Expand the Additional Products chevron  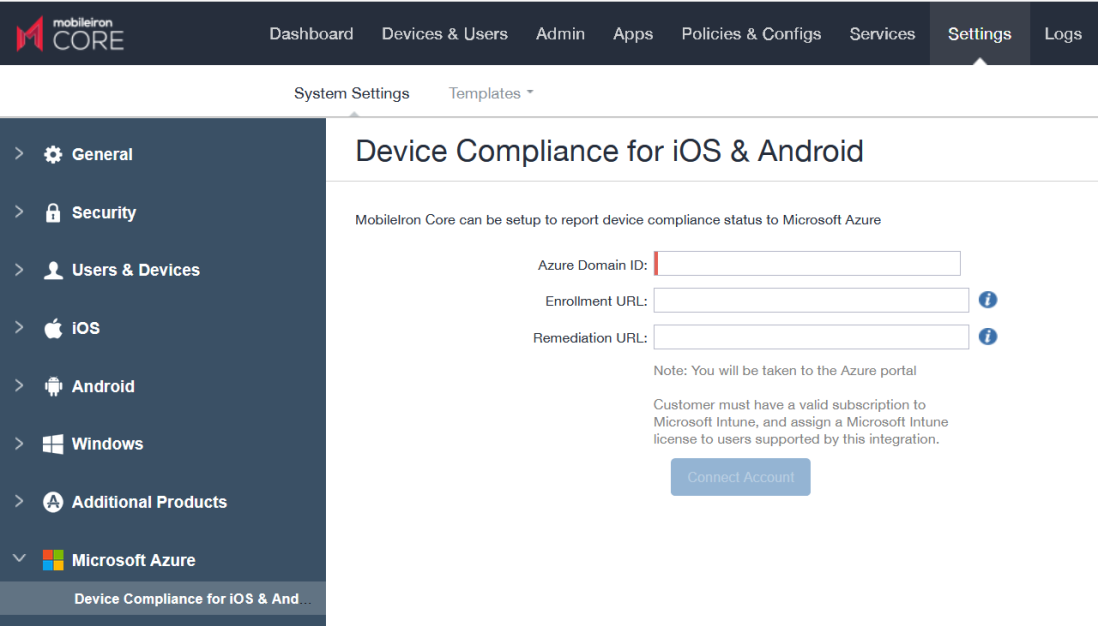19,501
